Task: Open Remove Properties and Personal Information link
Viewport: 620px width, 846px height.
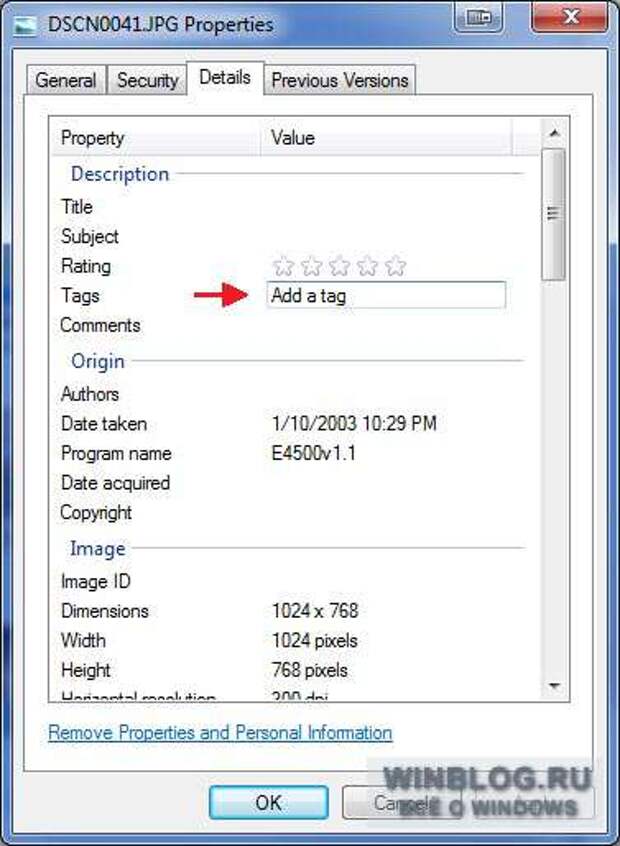Action: tap(220, 733)
